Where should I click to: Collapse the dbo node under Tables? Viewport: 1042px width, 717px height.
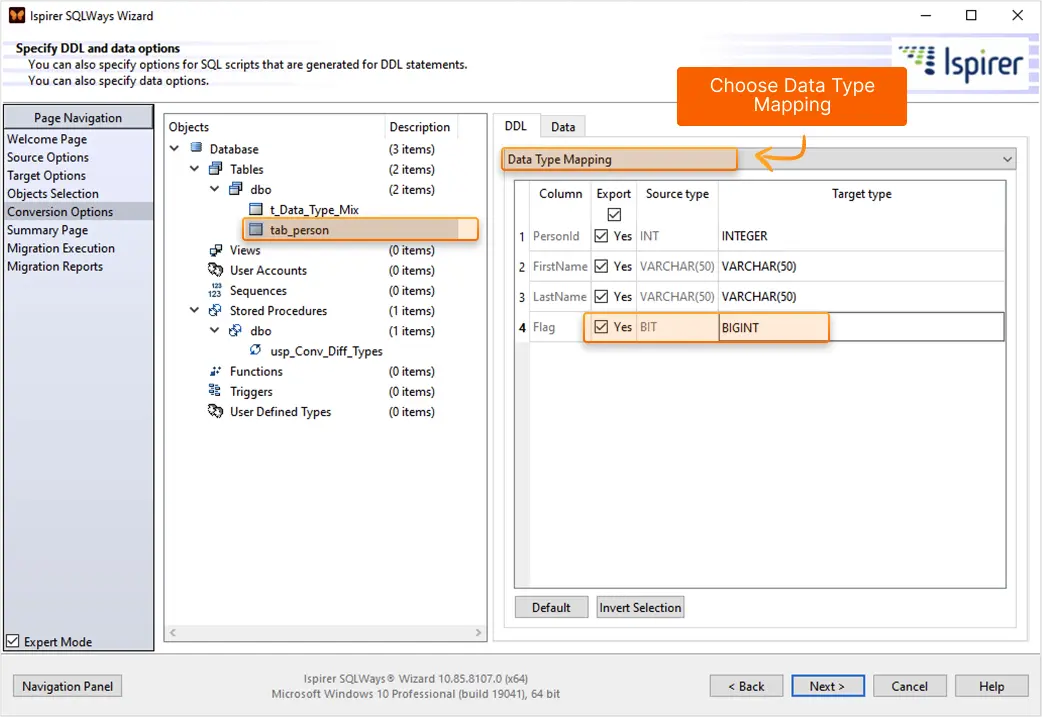pos(214,189)
